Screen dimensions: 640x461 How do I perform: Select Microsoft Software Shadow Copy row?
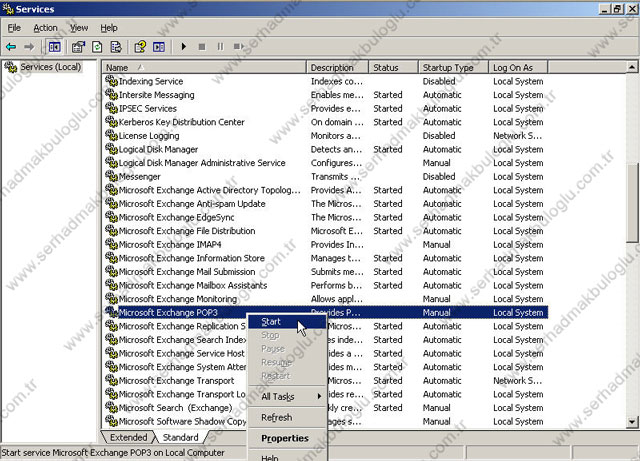pyautogui.click(x=324, y=421)
